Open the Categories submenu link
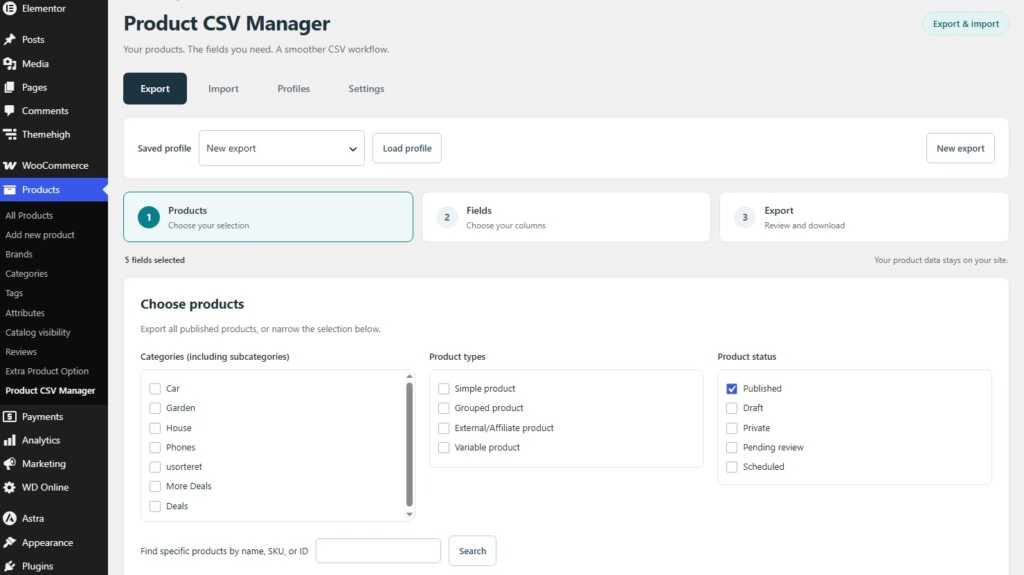This screenshot has height=575, width=1024. [27, 274]
